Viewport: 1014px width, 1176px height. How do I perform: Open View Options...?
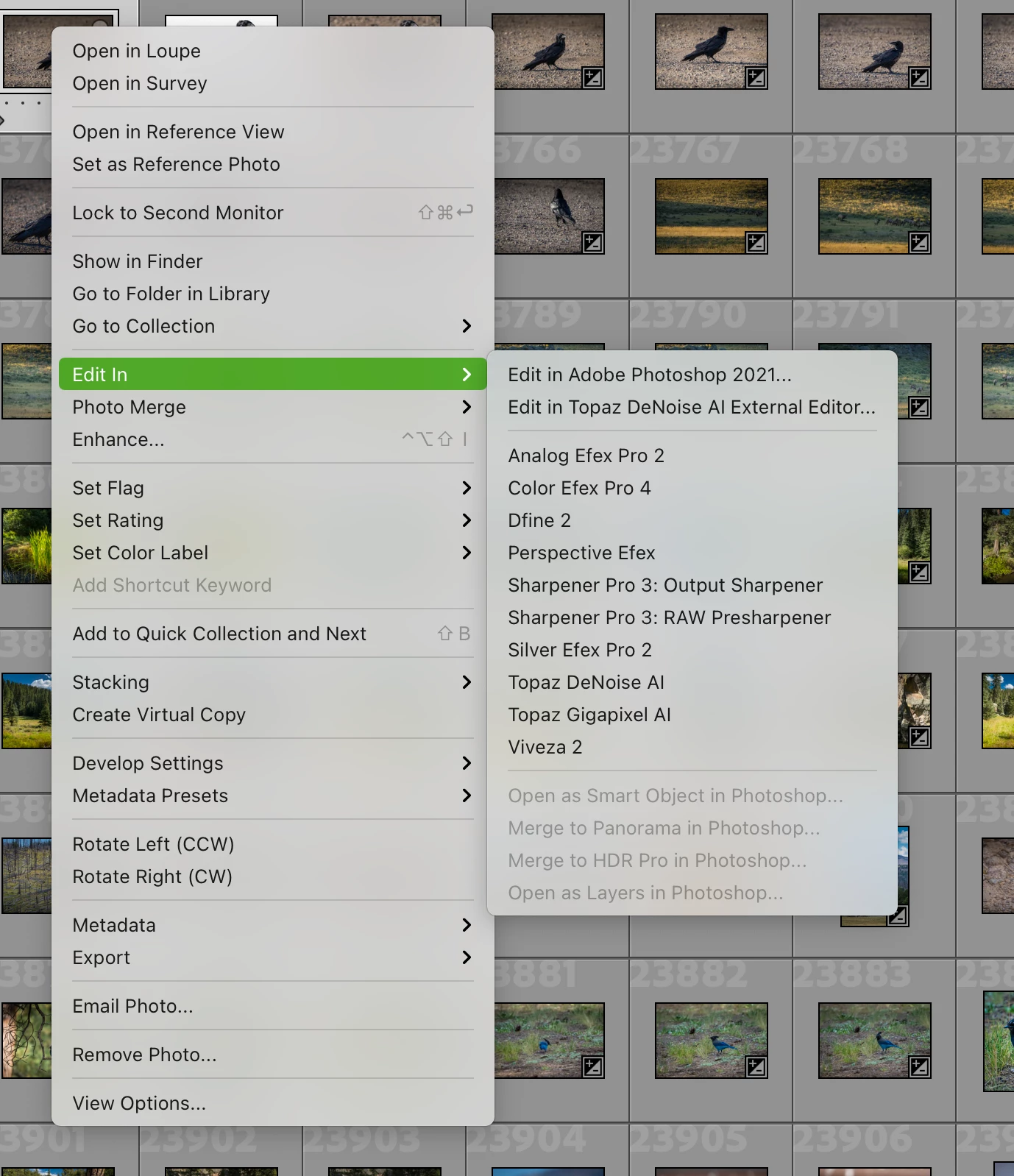point(273,1103)
